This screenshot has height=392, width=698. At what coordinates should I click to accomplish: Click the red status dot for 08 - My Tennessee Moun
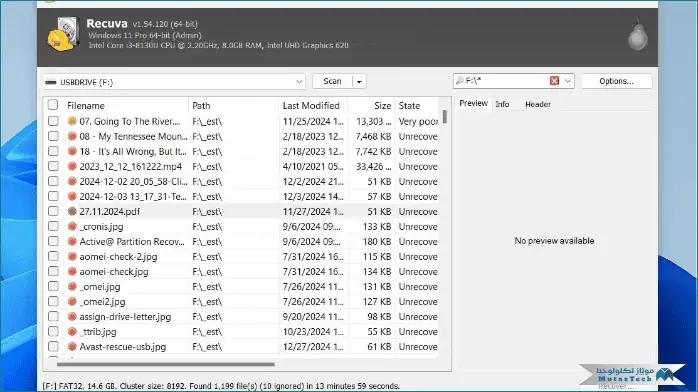coord(72,136)
